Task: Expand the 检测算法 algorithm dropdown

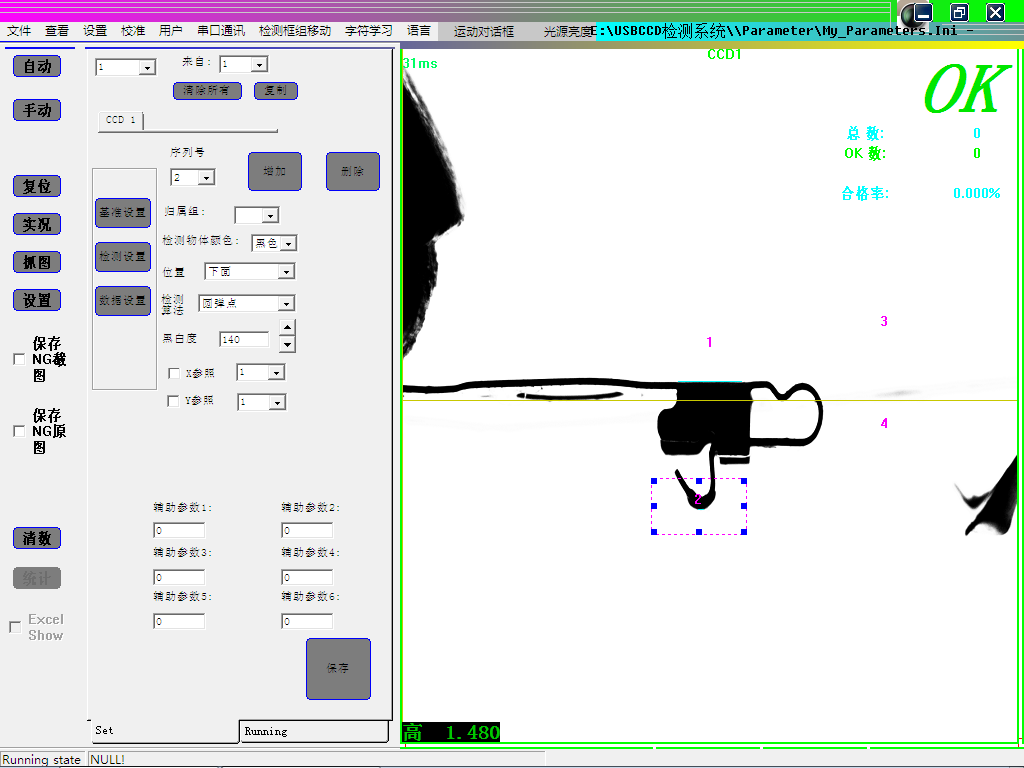Action: 286,303
